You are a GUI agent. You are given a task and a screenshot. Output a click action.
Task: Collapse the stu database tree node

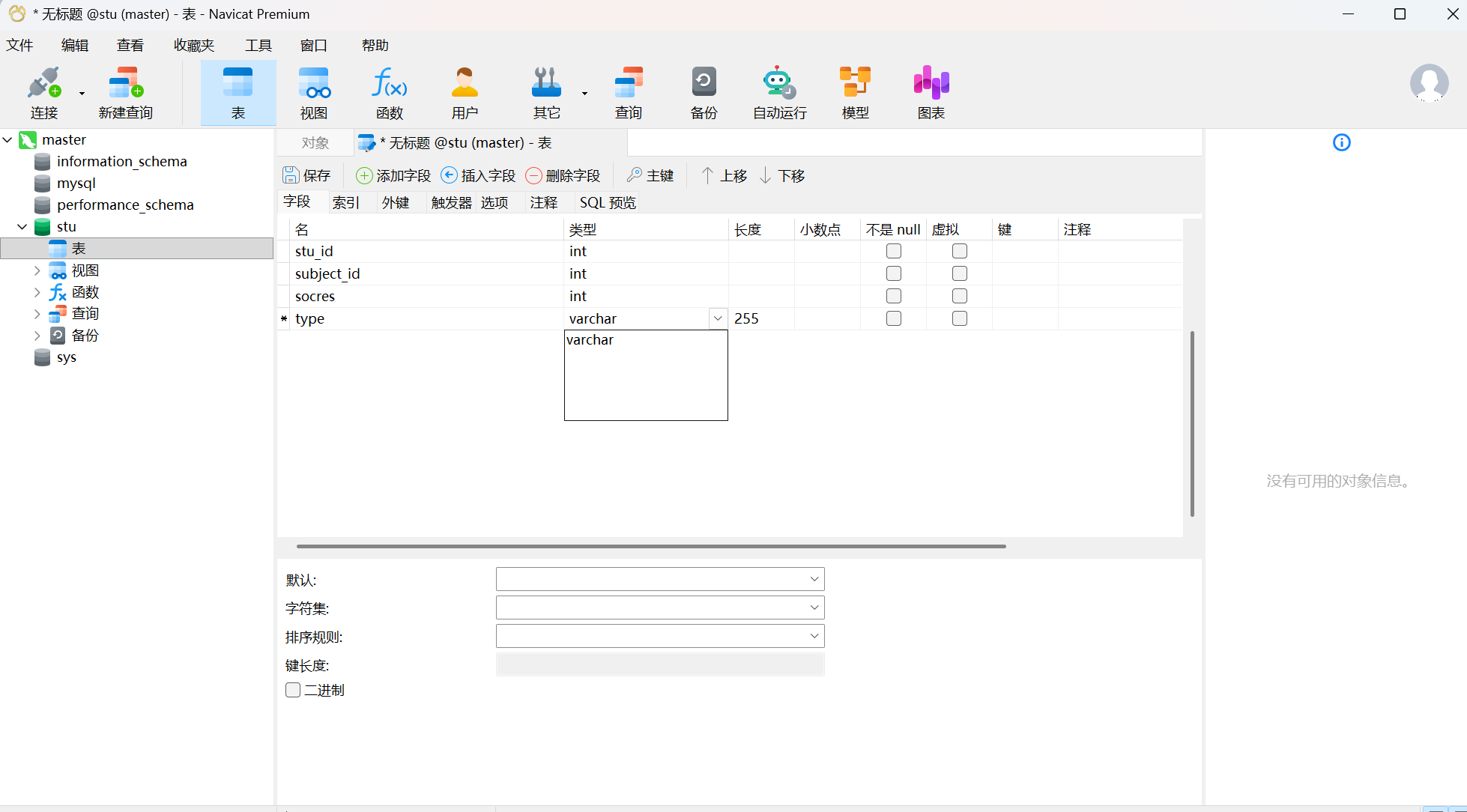click(22, 226)
